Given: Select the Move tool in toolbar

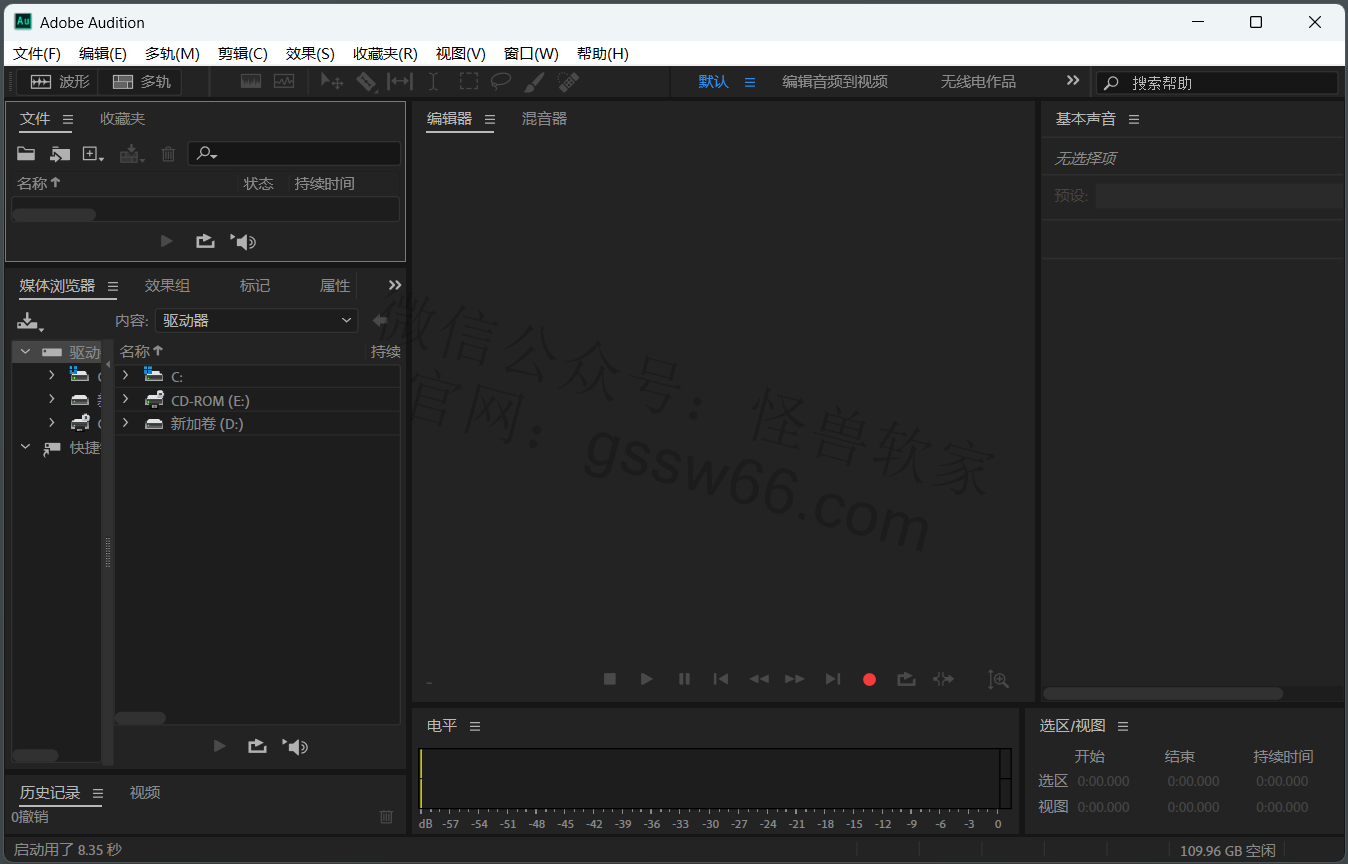Looking at the screenshot, I should tap(332, 82).
